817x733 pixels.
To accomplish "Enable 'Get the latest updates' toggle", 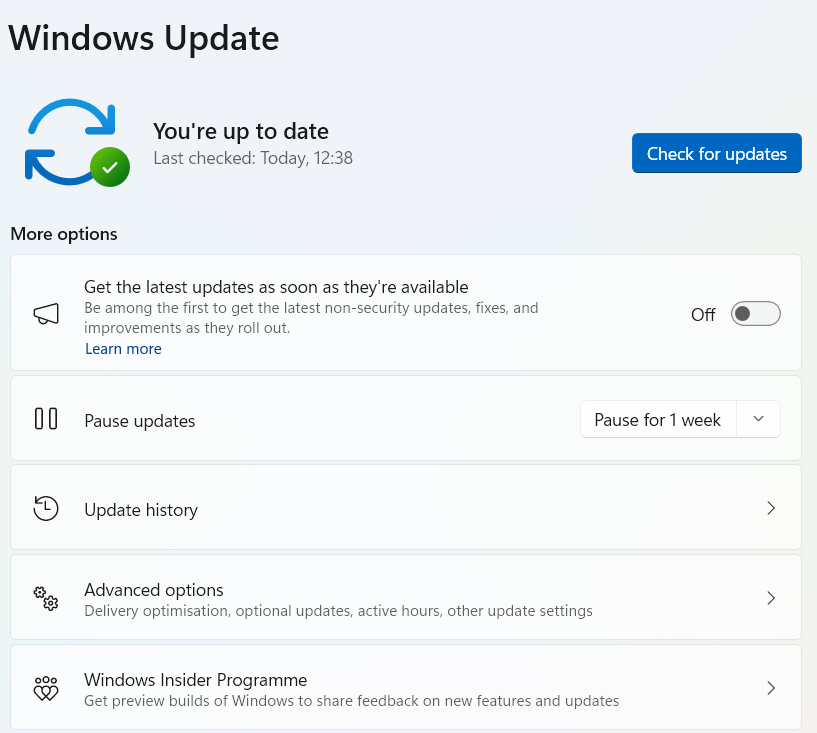I will (x=755, y=313).
